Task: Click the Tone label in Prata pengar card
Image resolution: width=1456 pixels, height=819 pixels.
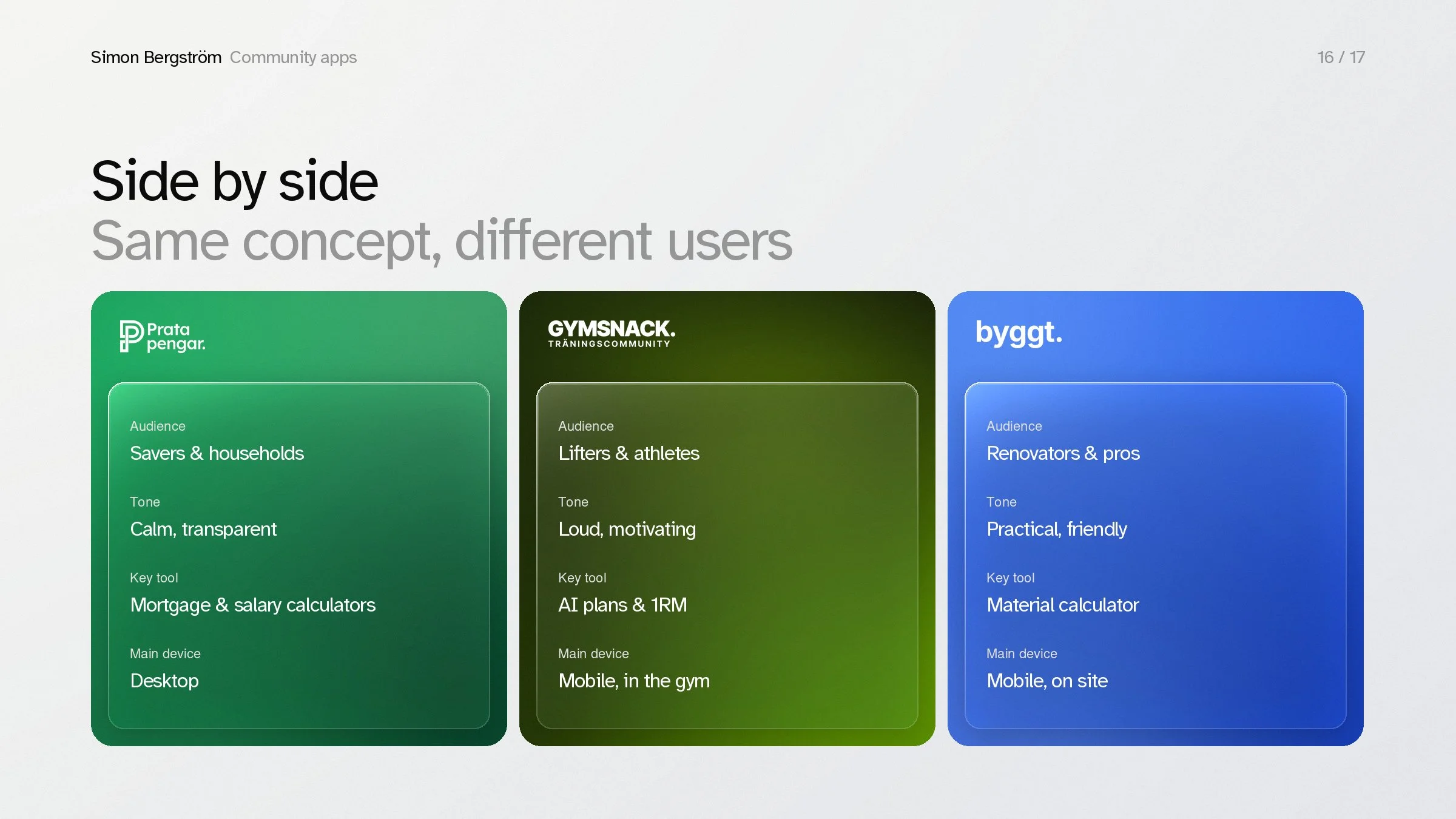Action: 145,502
